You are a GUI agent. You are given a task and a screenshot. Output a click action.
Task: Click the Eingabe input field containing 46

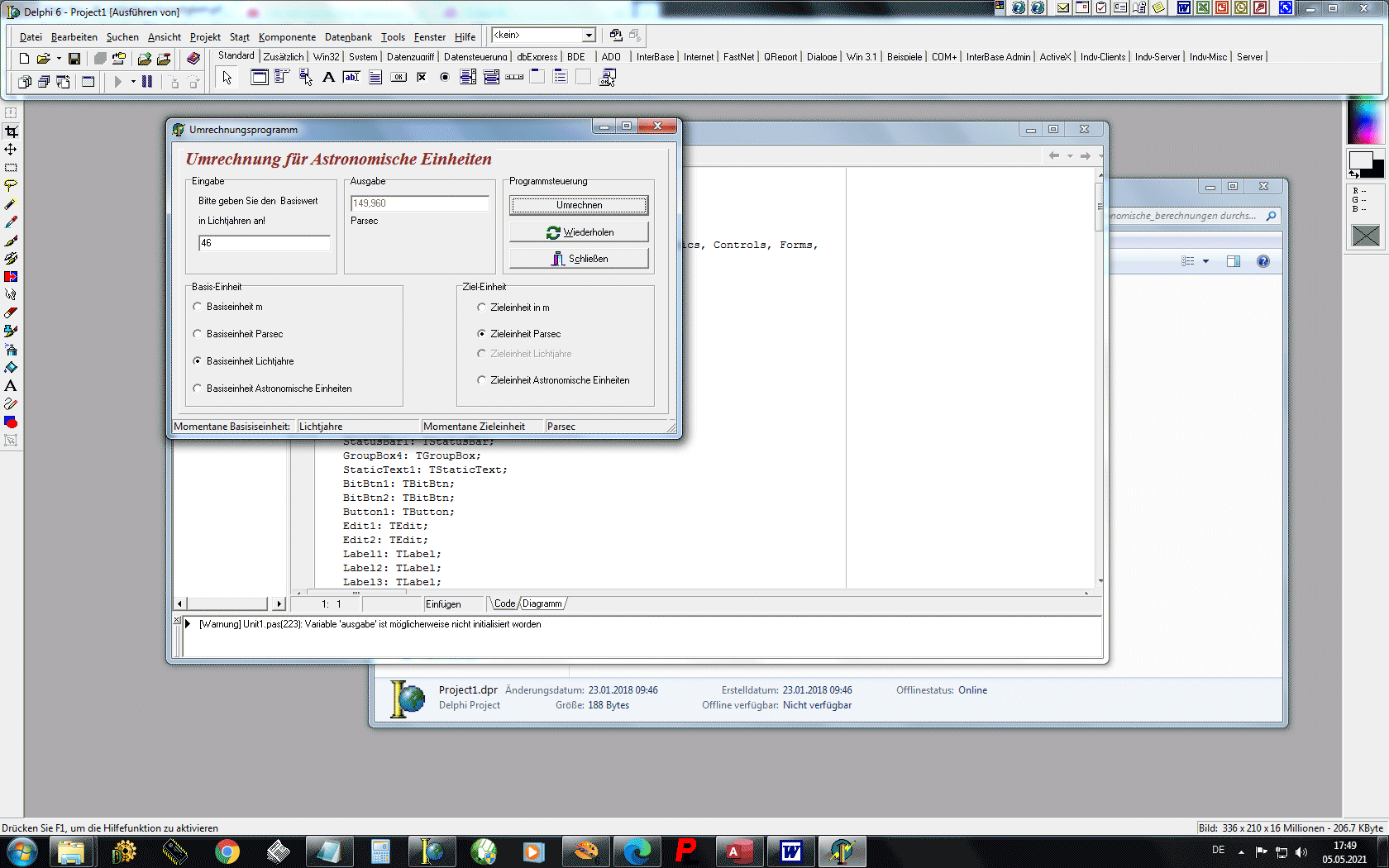(265, 243)
